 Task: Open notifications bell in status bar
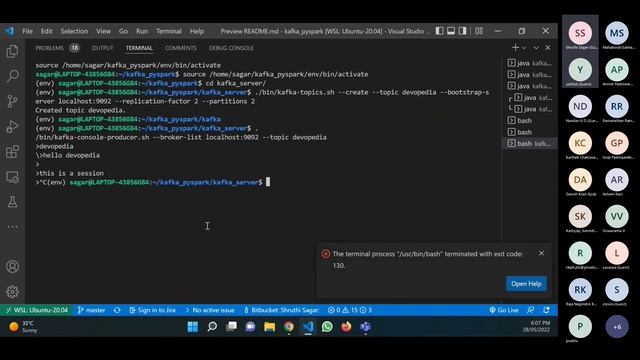pyautogui.click(x=546, y=310)
